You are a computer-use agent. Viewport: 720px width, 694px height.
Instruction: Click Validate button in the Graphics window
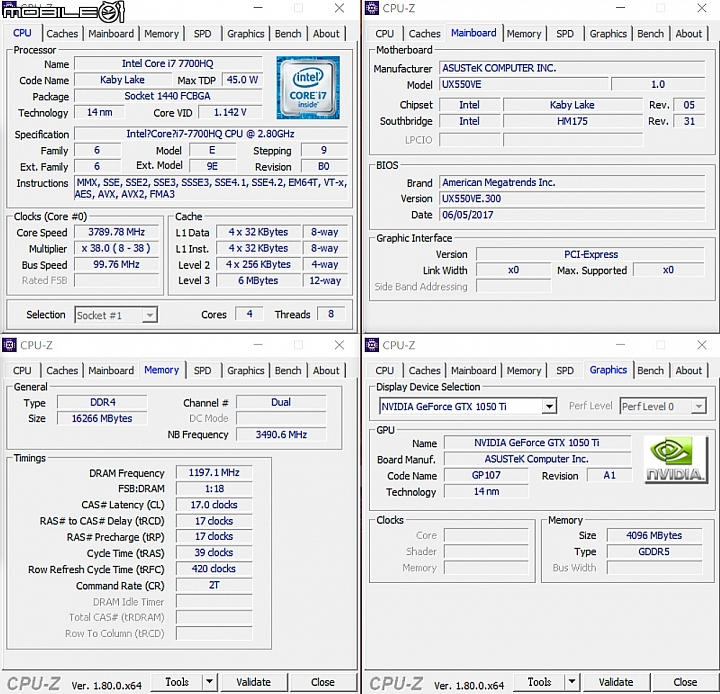pyautogui.click(x=616, y=682)
